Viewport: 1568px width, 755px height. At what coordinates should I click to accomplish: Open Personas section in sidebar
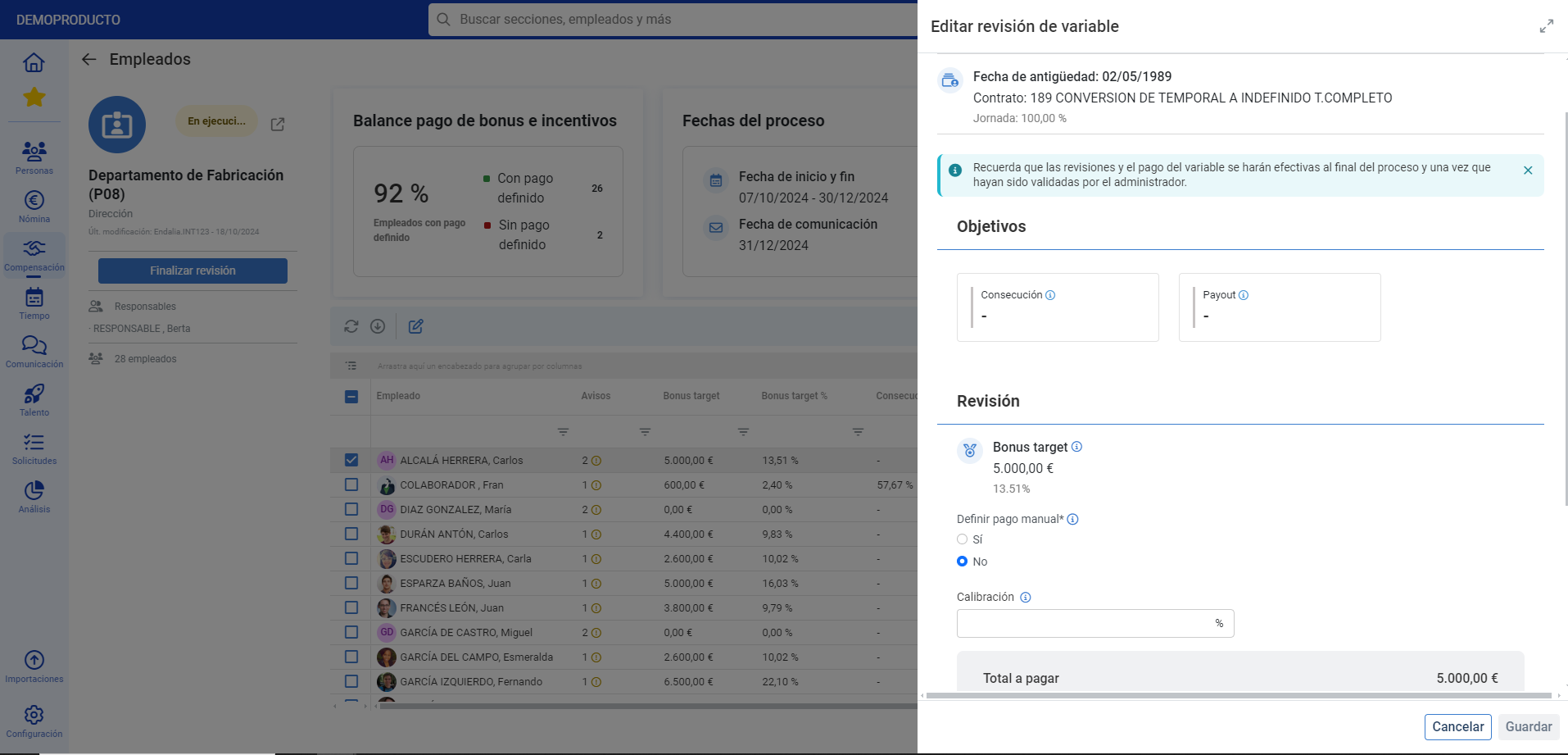pos(34,157)
